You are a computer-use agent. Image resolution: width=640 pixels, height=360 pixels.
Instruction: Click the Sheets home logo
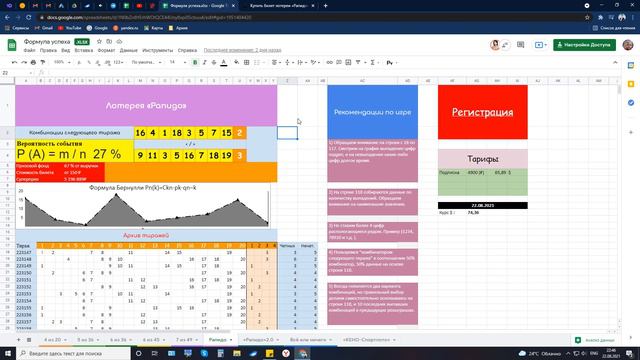12,45
